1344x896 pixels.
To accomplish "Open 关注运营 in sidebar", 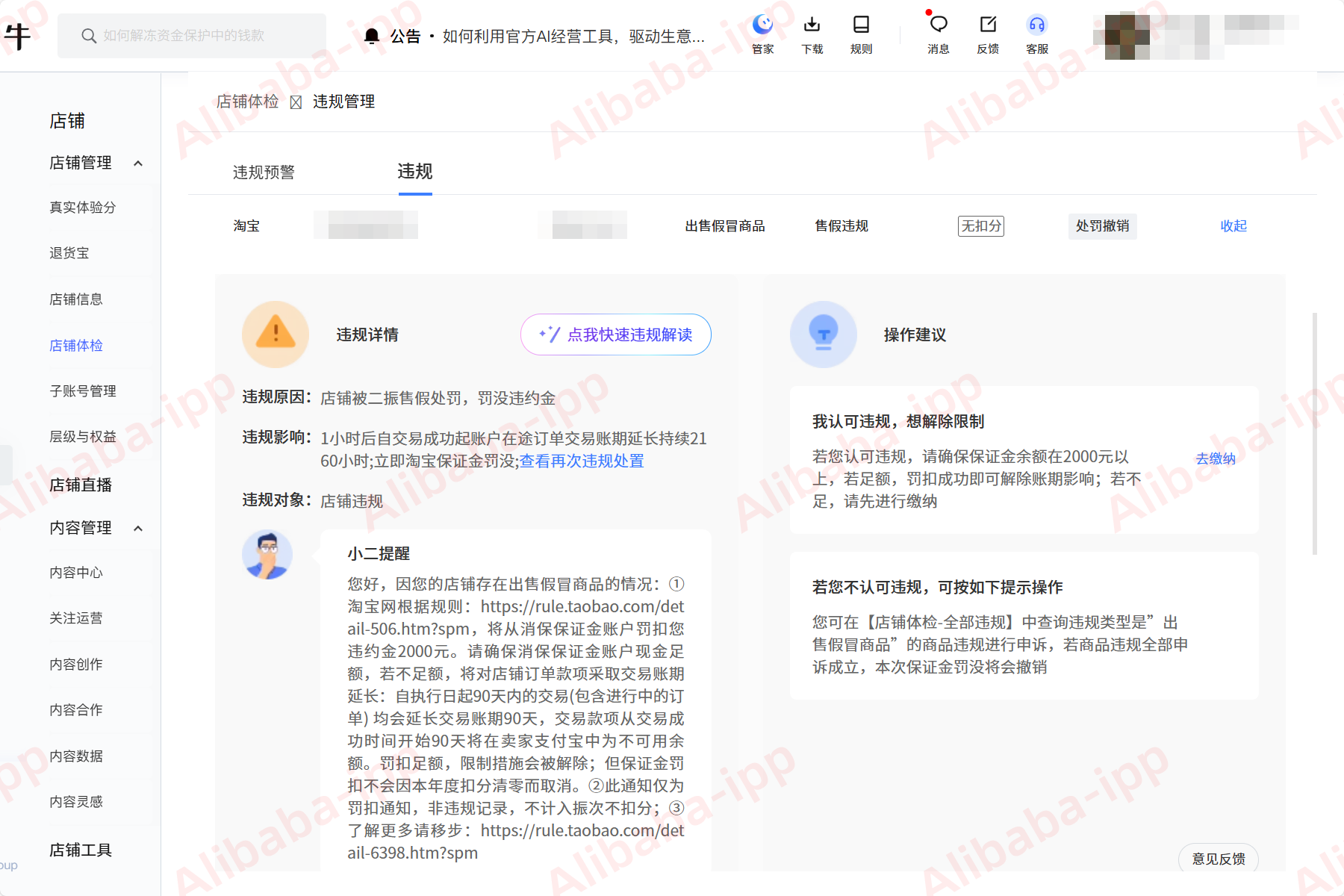I will click(x=76, y=617).
